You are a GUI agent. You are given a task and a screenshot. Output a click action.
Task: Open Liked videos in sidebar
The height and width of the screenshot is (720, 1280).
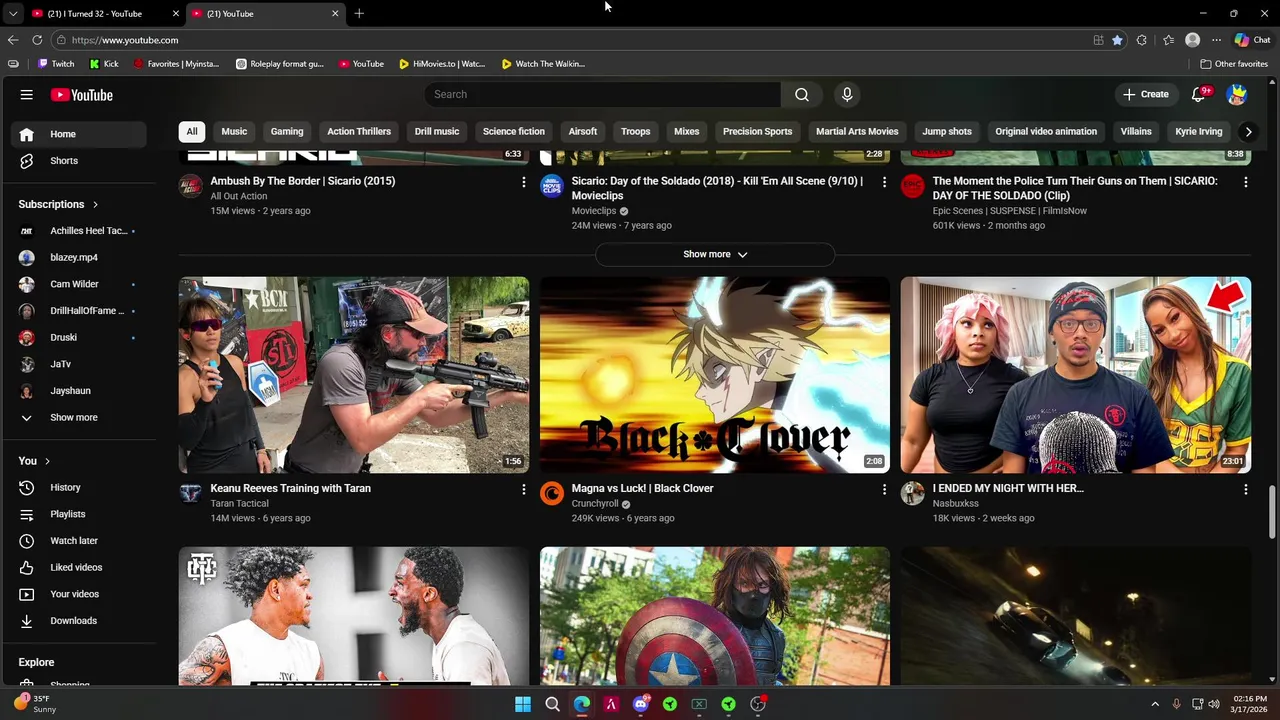click(x=80, y=567)
